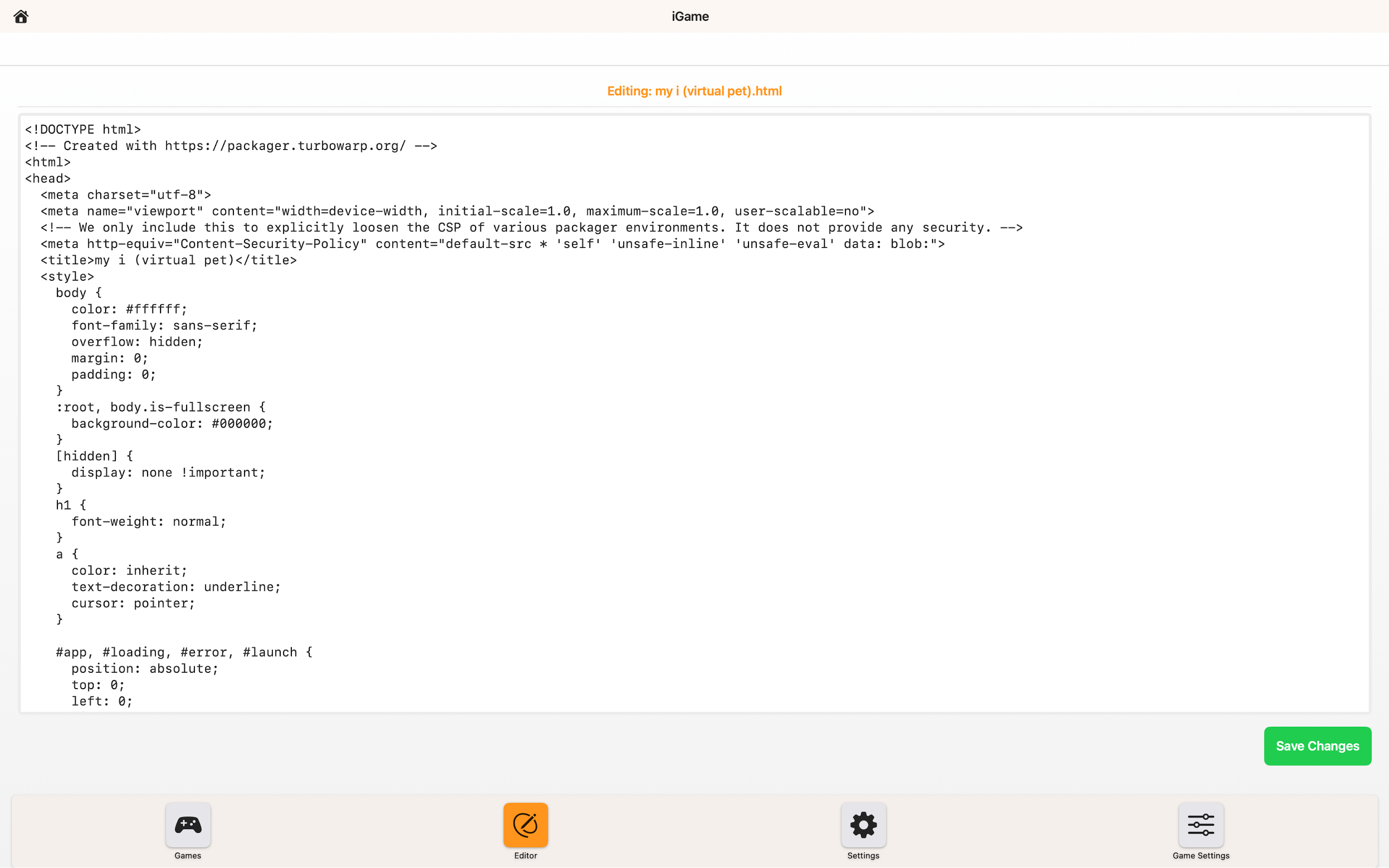
Task: Click the 'Created with https://packager.turbowarp.org/' comment line
Action: 231,146
